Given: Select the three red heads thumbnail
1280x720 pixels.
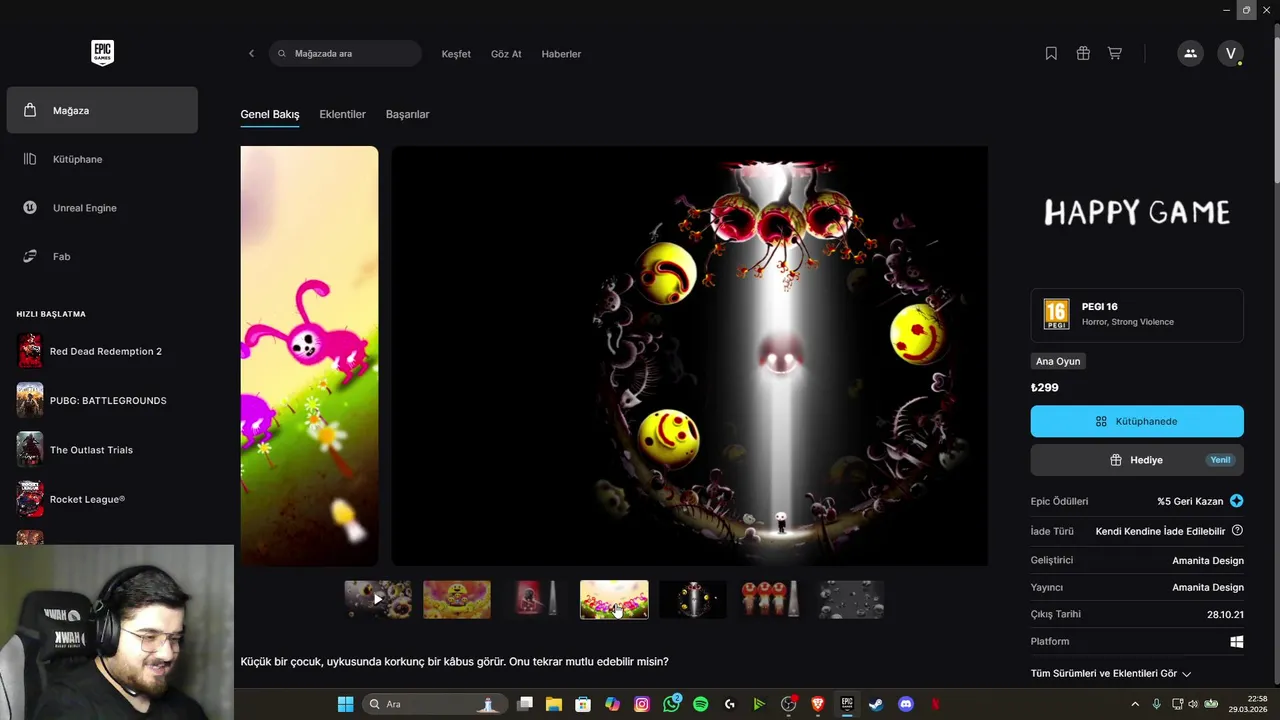Looking at the screenshot, I should point(771,600).
